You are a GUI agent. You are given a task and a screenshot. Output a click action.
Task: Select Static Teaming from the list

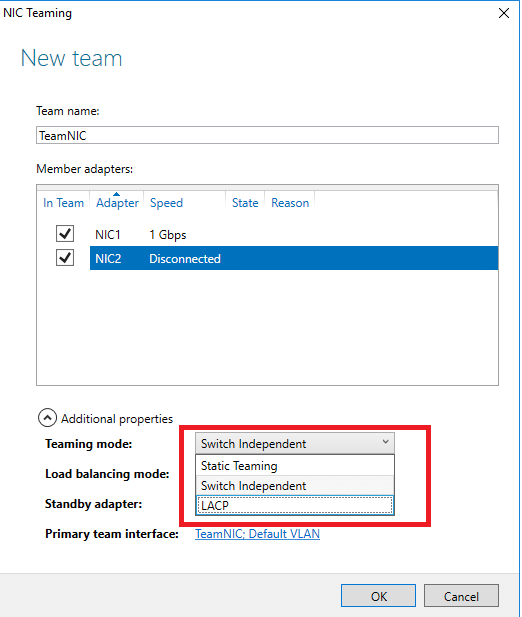[x=295, y=466]
